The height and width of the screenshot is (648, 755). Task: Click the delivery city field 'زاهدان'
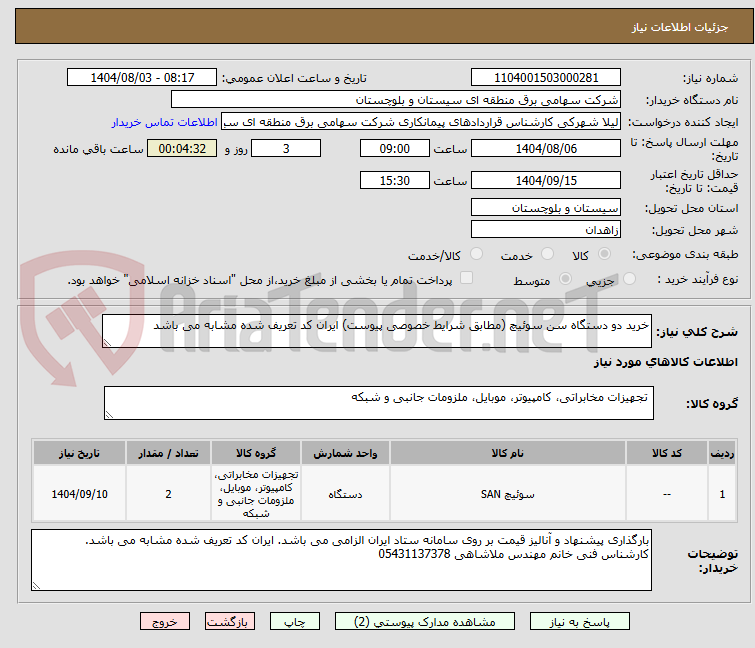546,229
